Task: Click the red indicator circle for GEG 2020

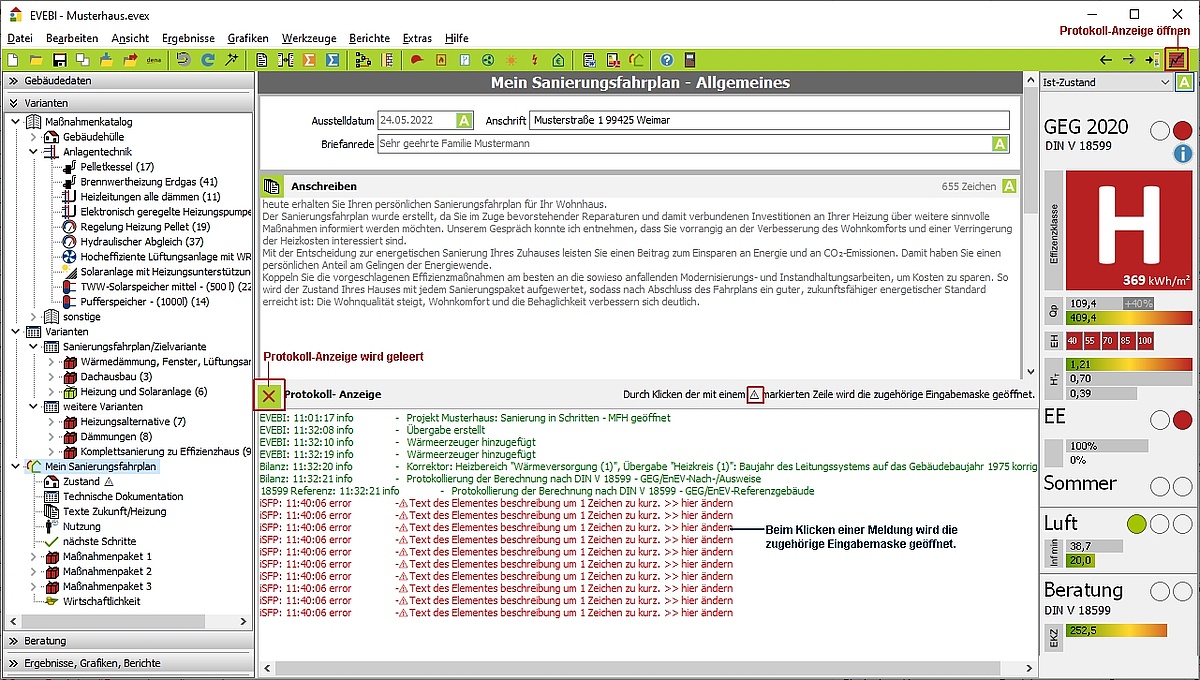Action: [x=1182, y=131]
